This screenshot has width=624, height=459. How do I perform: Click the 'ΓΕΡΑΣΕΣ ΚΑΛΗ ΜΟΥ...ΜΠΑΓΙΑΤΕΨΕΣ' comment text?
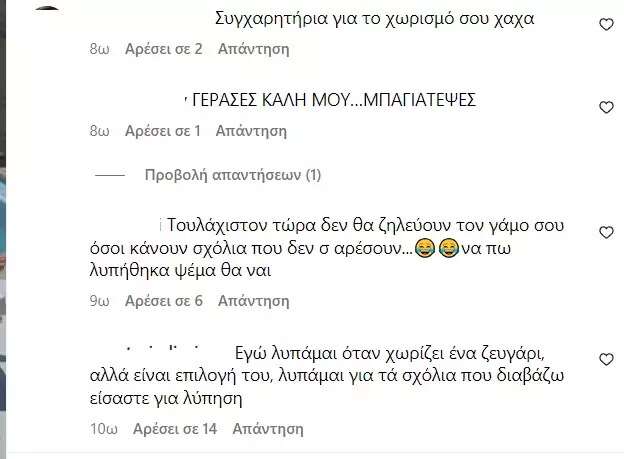click(x=334, y=100)
